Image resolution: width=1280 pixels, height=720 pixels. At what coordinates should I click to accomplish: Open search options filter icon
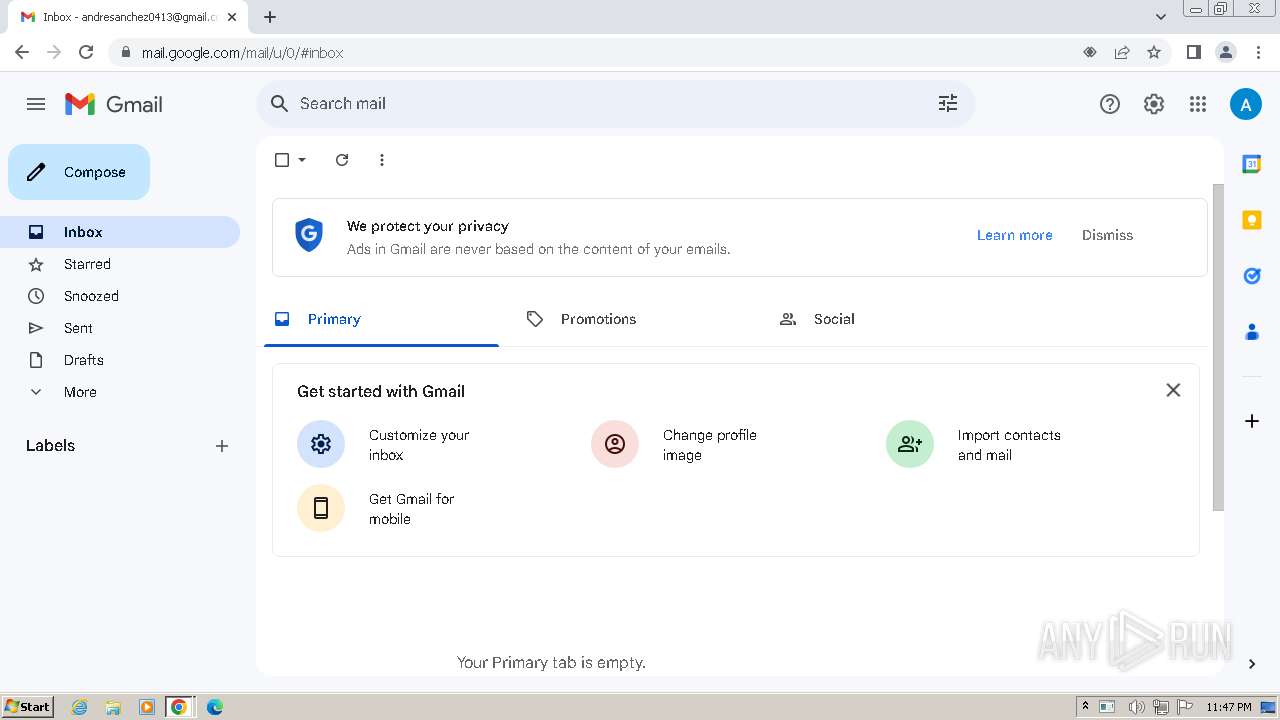(x=948, y=103)
